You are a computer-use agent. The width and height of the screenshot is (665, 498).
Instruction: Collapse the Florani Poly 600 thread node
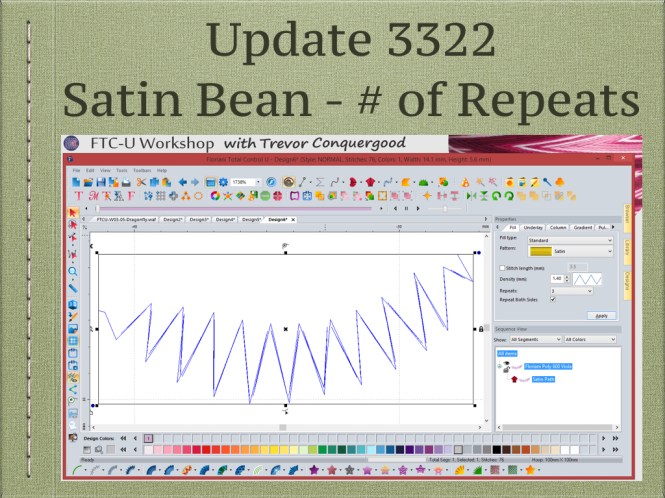(500, 367)
